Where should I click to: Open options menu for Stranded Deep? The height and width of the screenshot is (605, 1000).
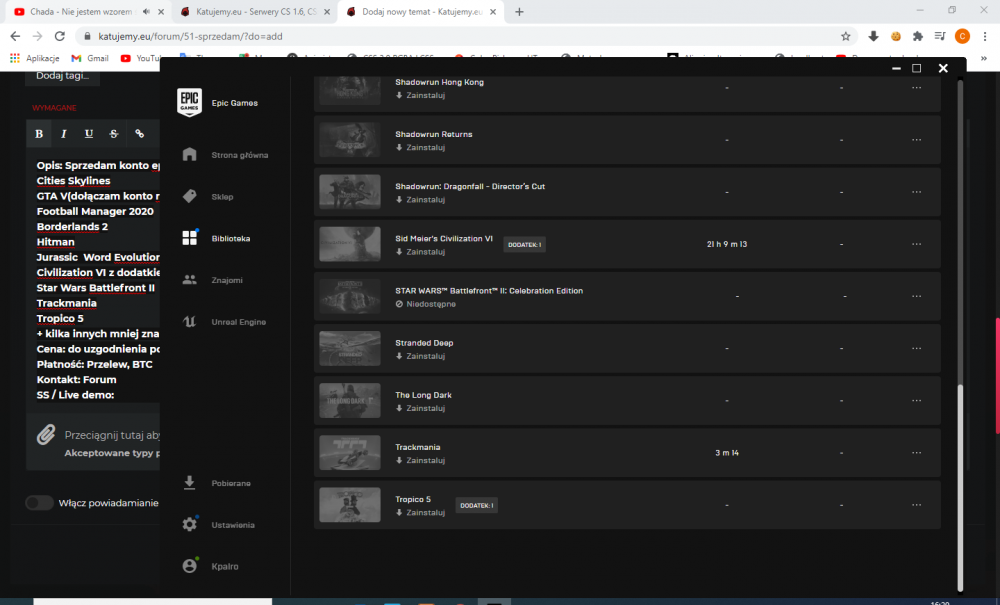pyautogui.click(x=916, y=349)
